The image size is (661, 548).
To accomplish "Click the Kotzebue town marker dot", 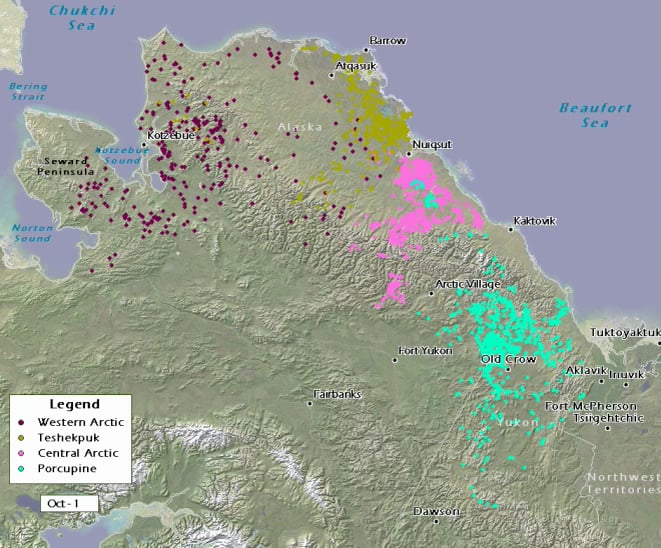I will pos(144,145).
